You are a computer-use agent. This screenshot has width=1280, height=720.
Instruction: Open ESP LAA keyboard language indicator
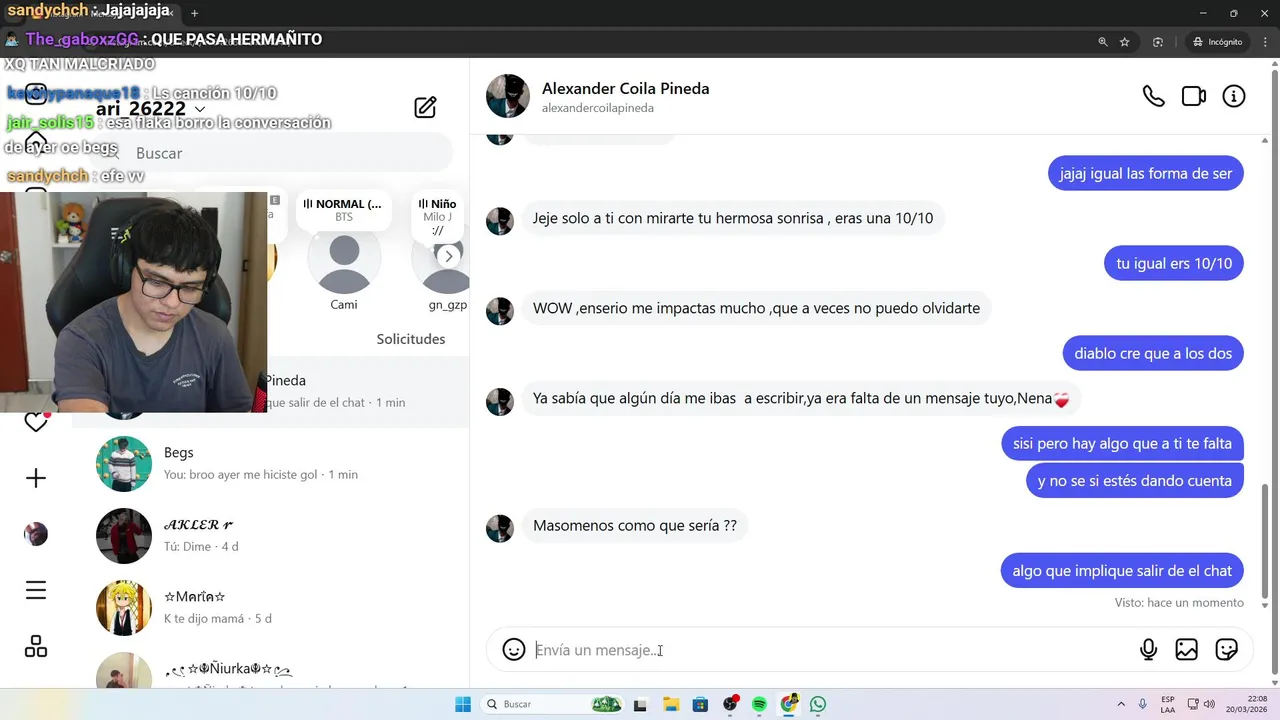pos(1167,704)
